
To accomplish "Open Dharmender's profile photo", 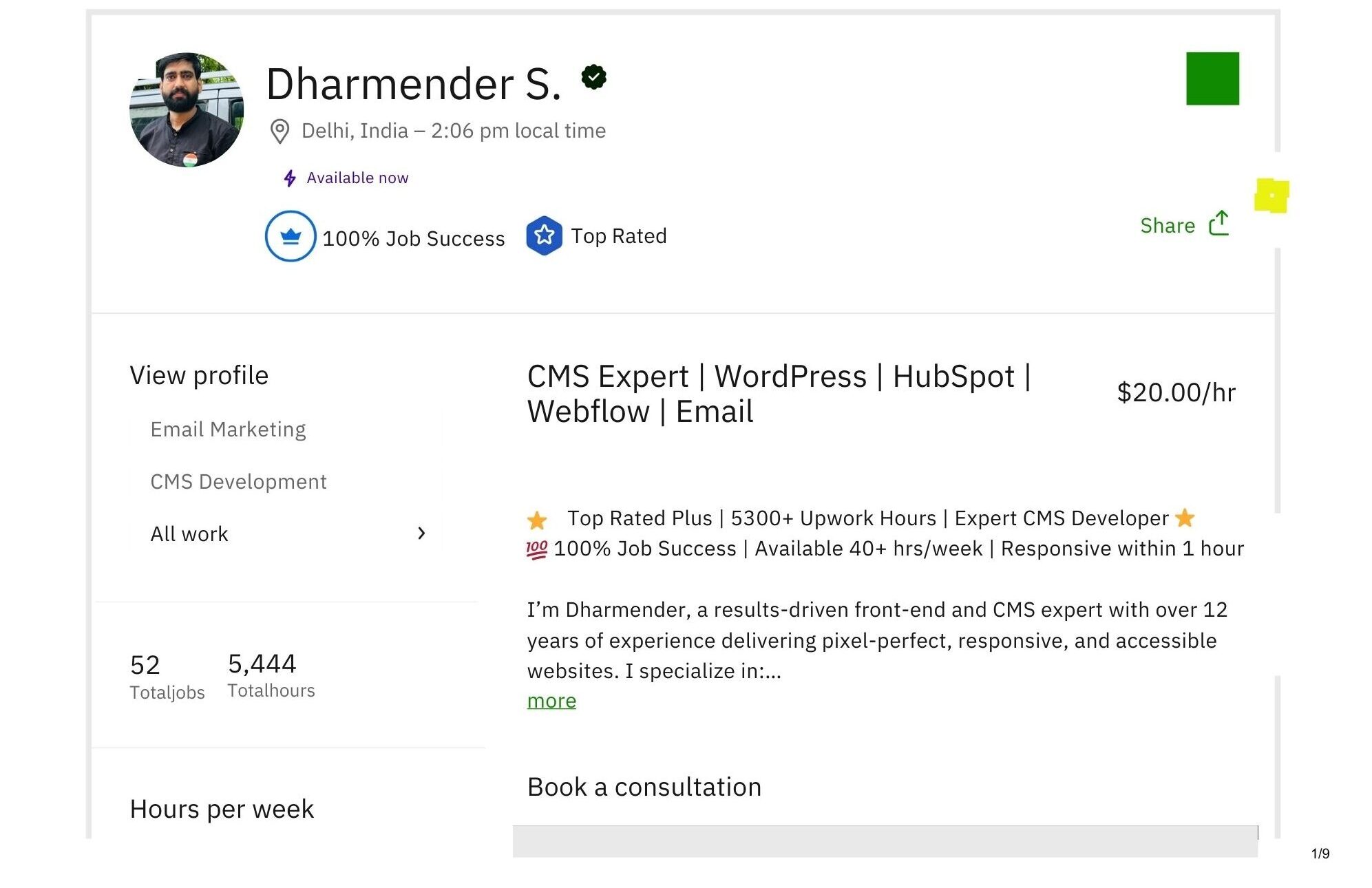I will (x=187, y=110).
